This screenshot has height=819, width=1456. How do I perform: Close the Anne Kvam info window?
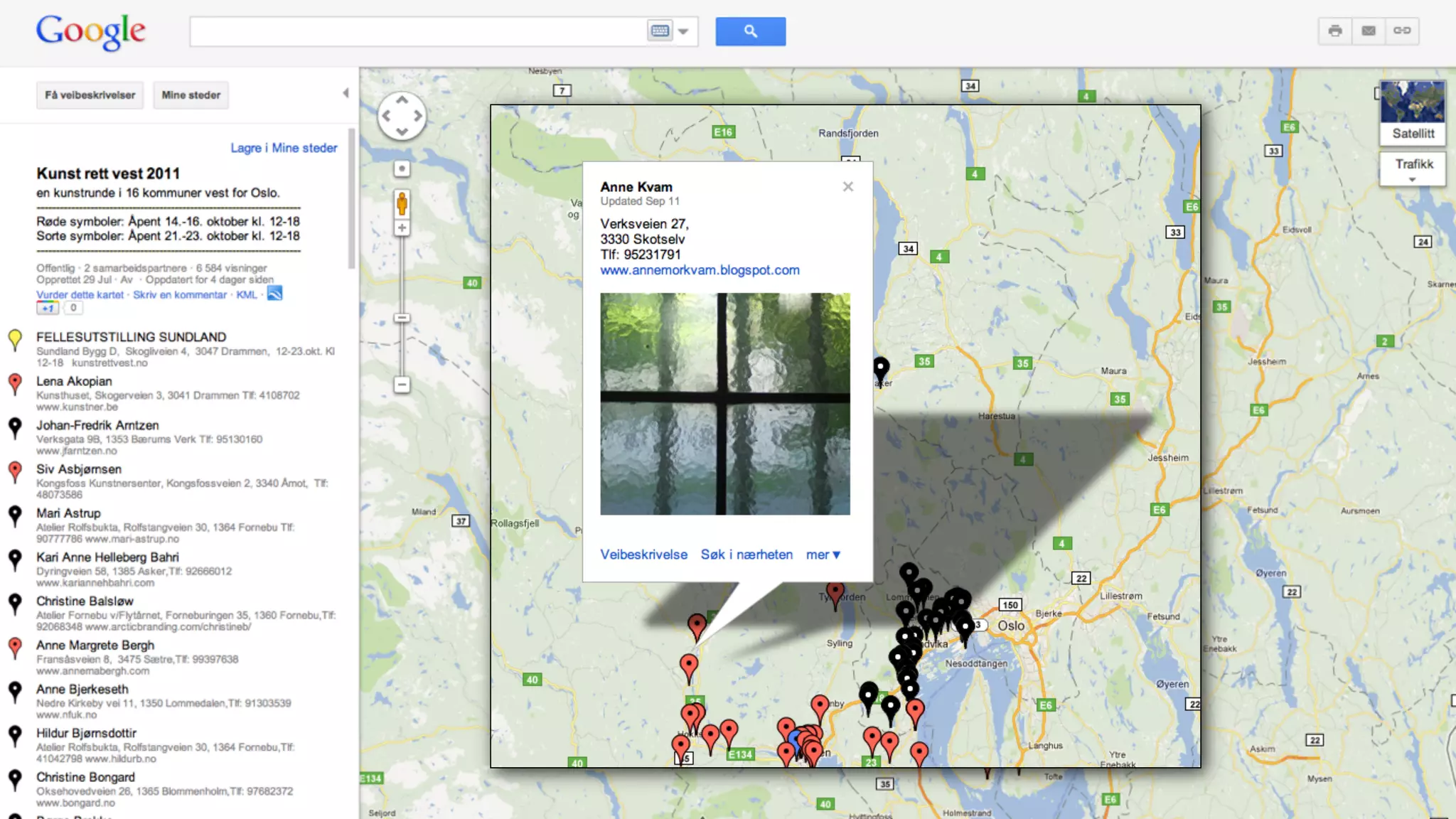[847, 186]
